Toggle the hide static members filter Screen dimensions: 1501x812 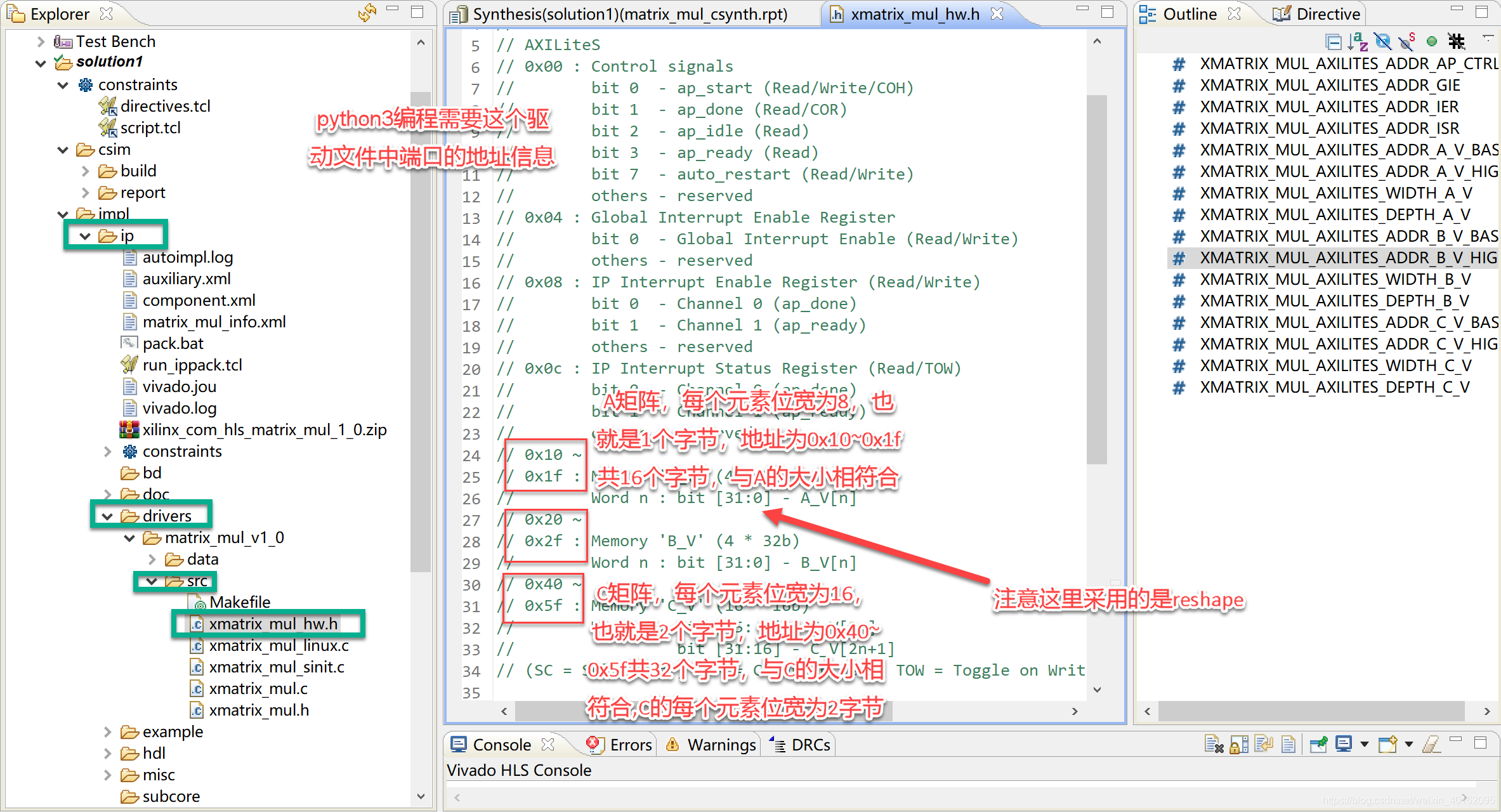(1407, 42)
